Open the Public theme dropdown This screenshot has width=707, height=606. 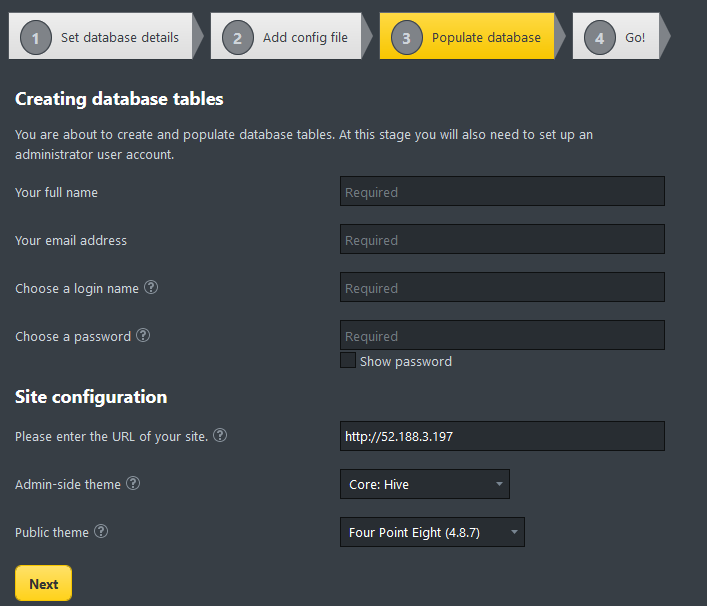coord(431,532)
